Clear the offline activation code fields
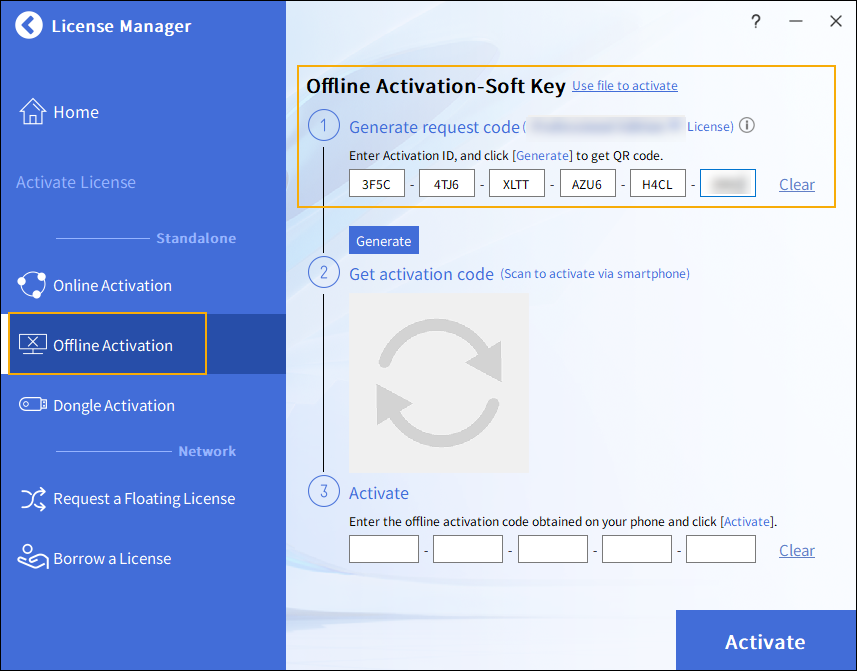Screen dimensions: 857x671 tap(796, 550)
